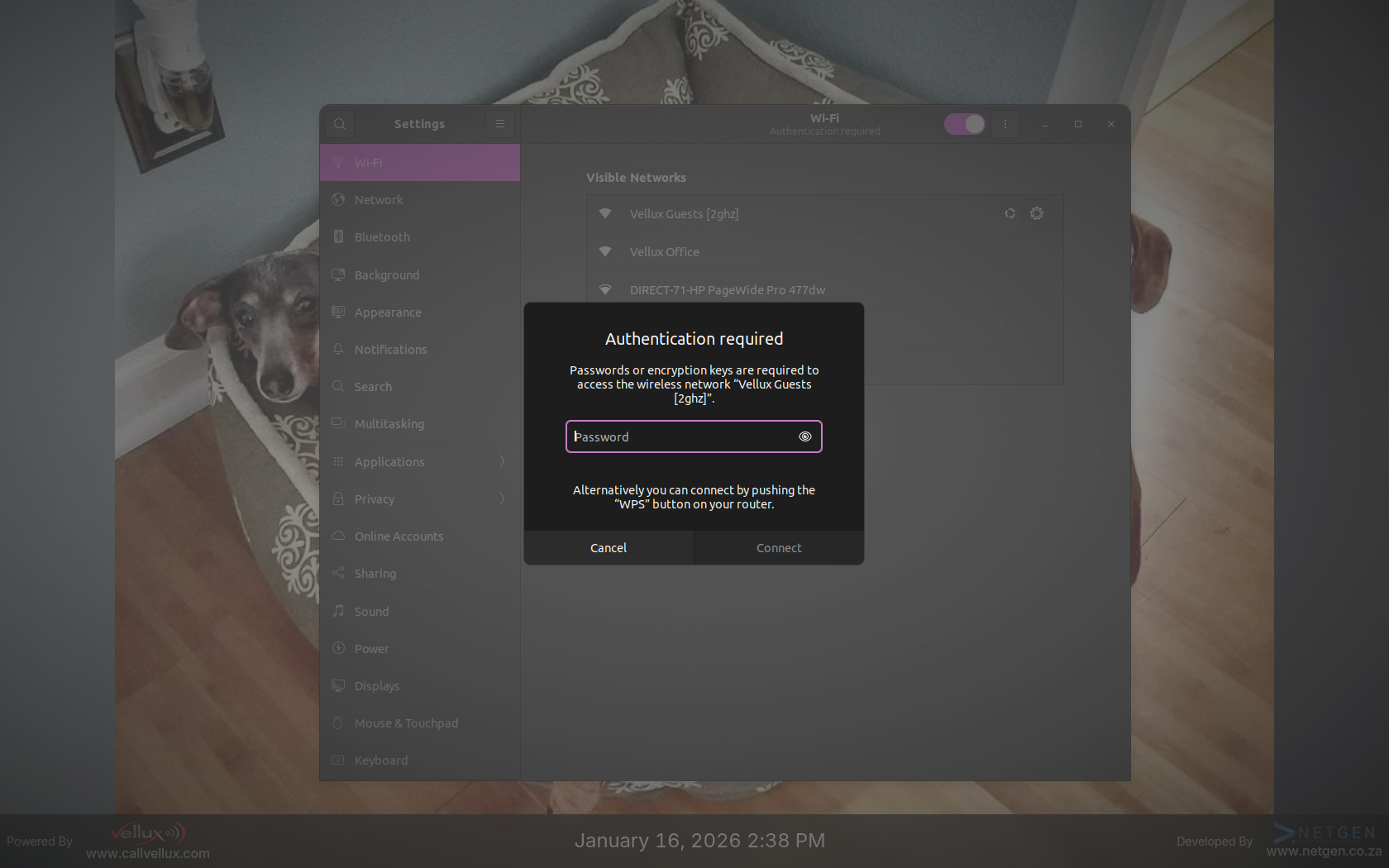The image size is (1389, 868).
Task: Cancel the authentication dialog
Action: pos(609,548)
